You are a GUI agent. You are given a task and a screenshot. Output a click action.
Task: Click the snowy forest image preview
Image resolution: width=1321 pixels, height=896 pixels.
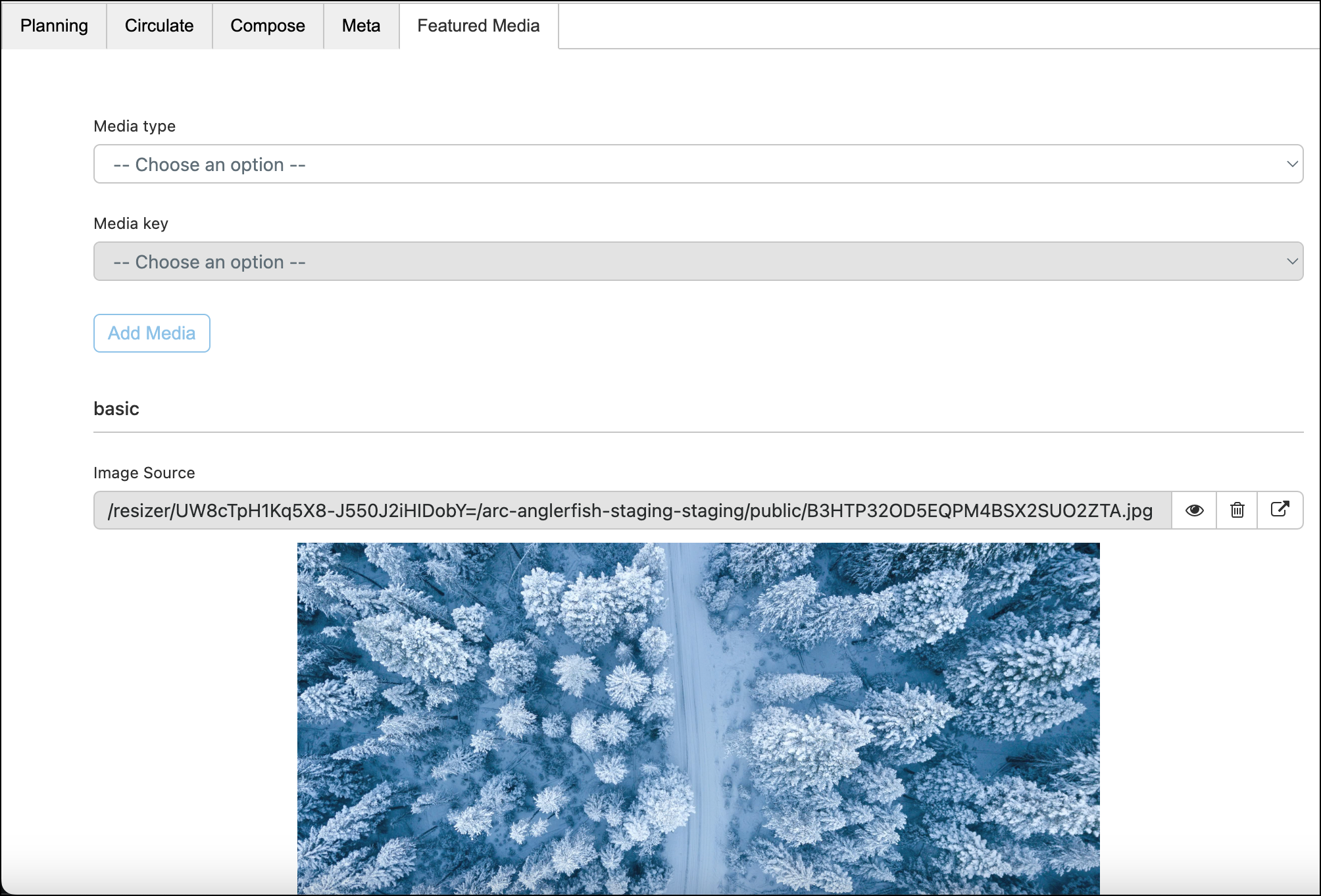698,718
